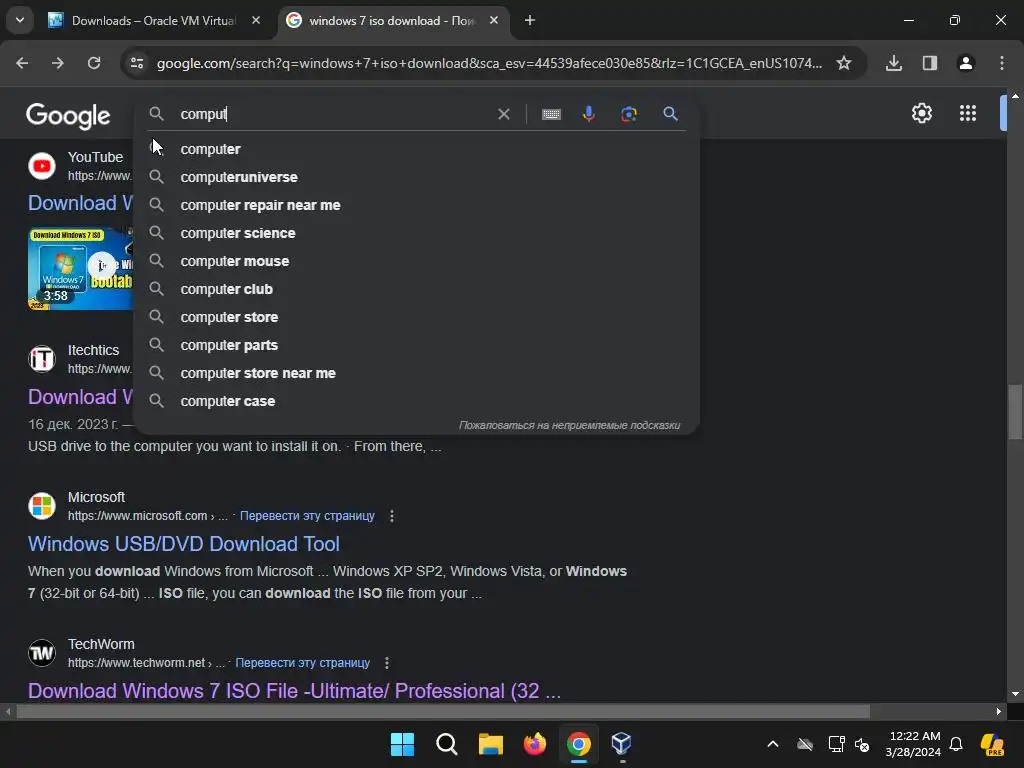
Task: Translate the TechWorm result page
Action: (302, 663)
